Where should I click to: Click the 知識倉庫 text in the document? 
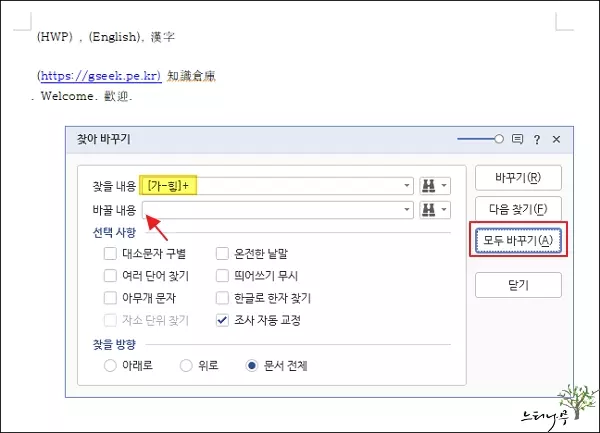tap(191, 76)
